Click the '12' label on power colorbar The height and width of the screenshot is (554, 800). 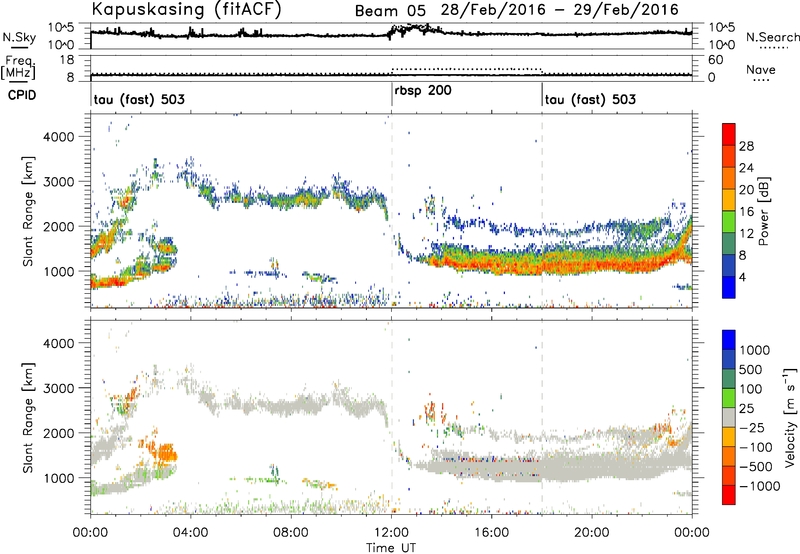tap(746, 234)
